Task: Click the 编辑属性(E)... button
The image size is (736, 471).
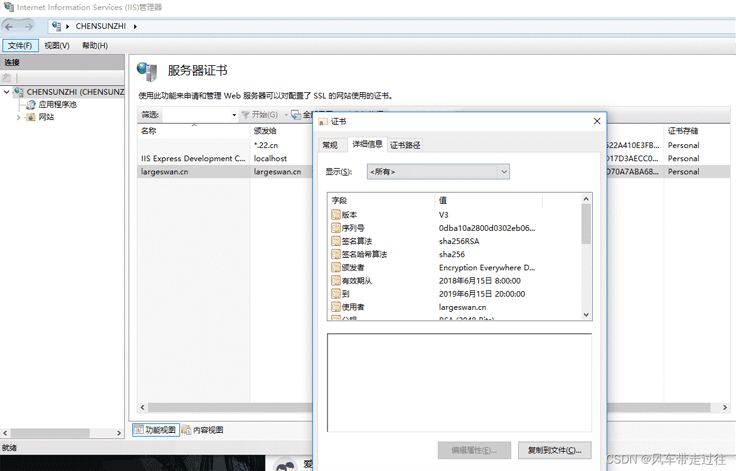Action: click(474, 450)
